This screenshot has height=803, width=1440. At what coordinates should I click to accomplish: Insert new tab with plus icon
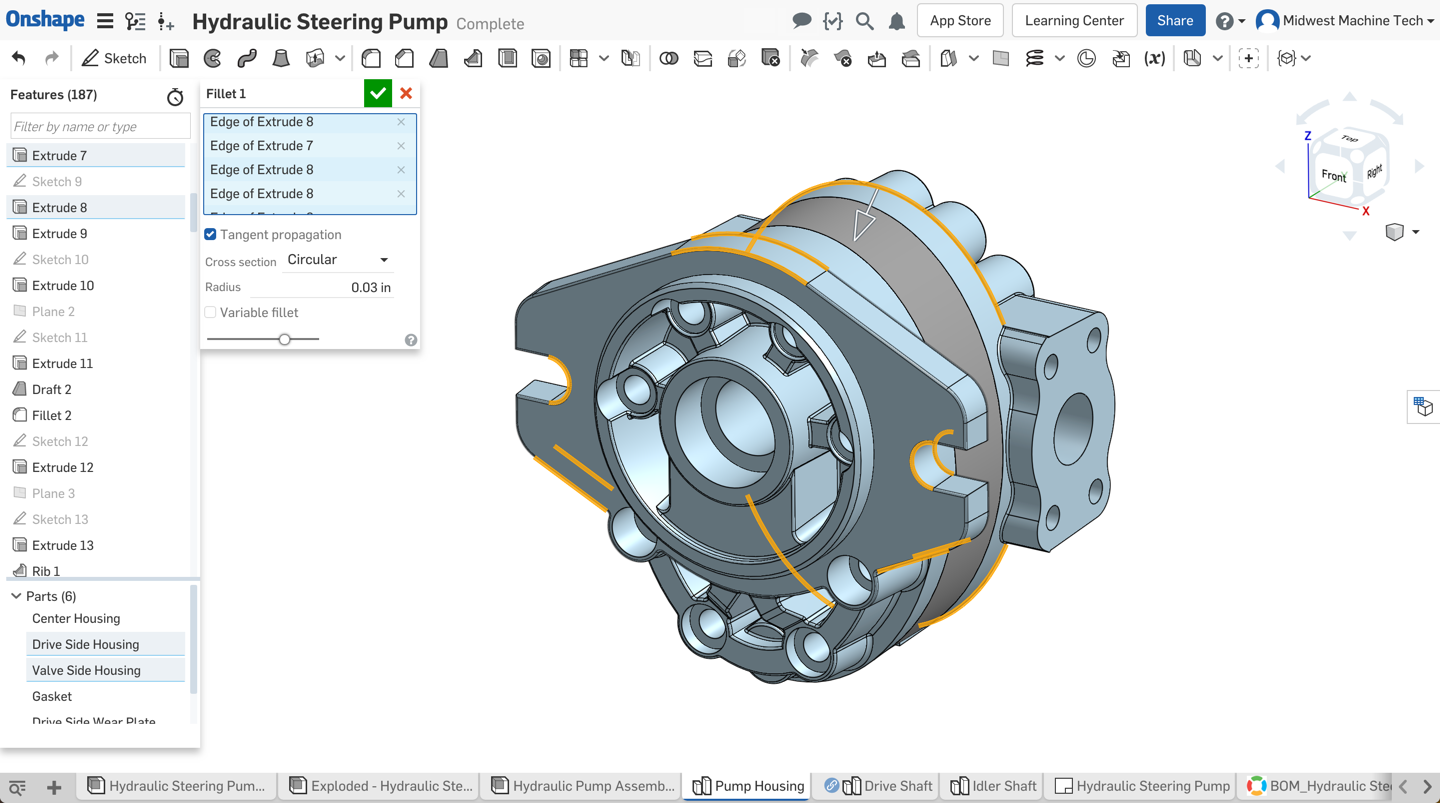[x=54, y=787]
